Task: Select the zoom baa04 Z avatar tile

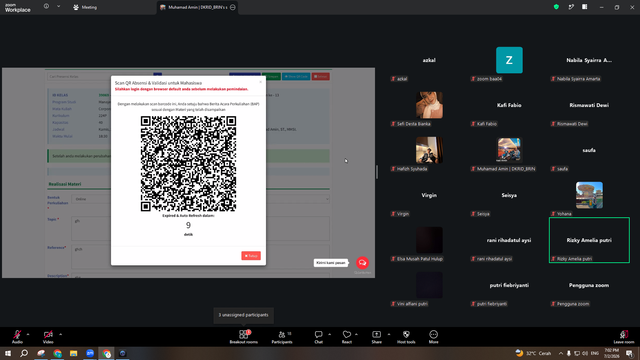Action: pos(509,60)
